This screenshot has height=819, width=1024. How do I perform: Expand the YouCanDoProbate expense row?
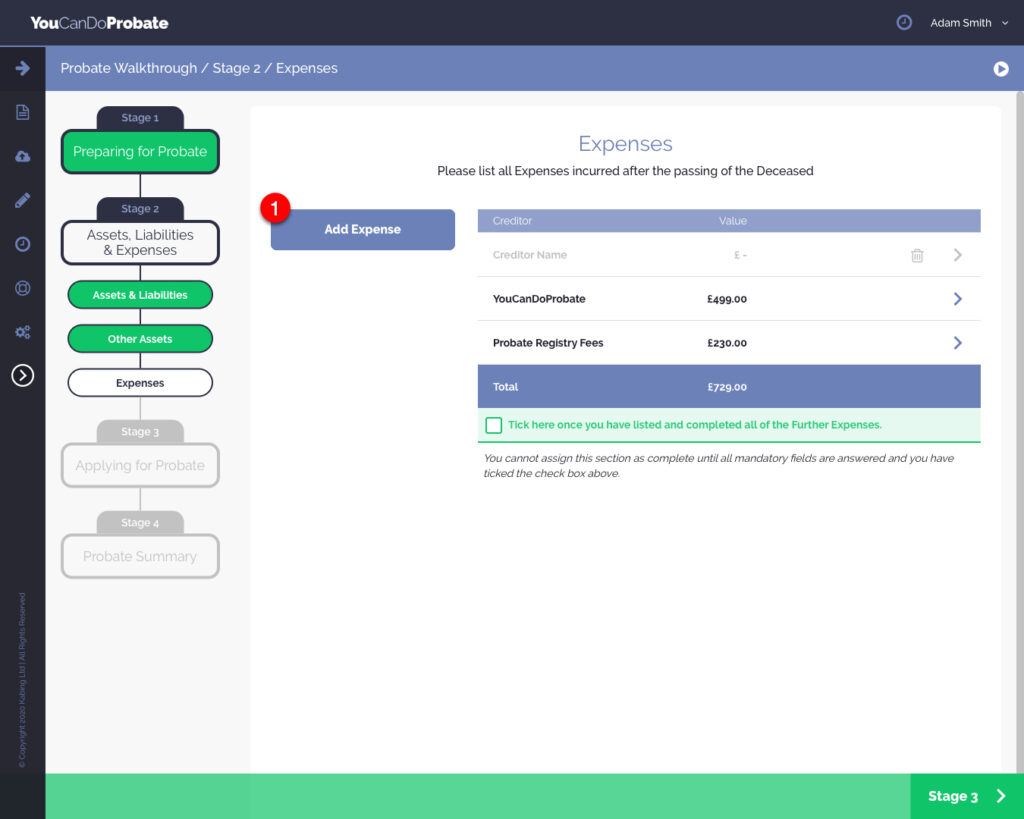pyautogui.click(x=957, y=299)
